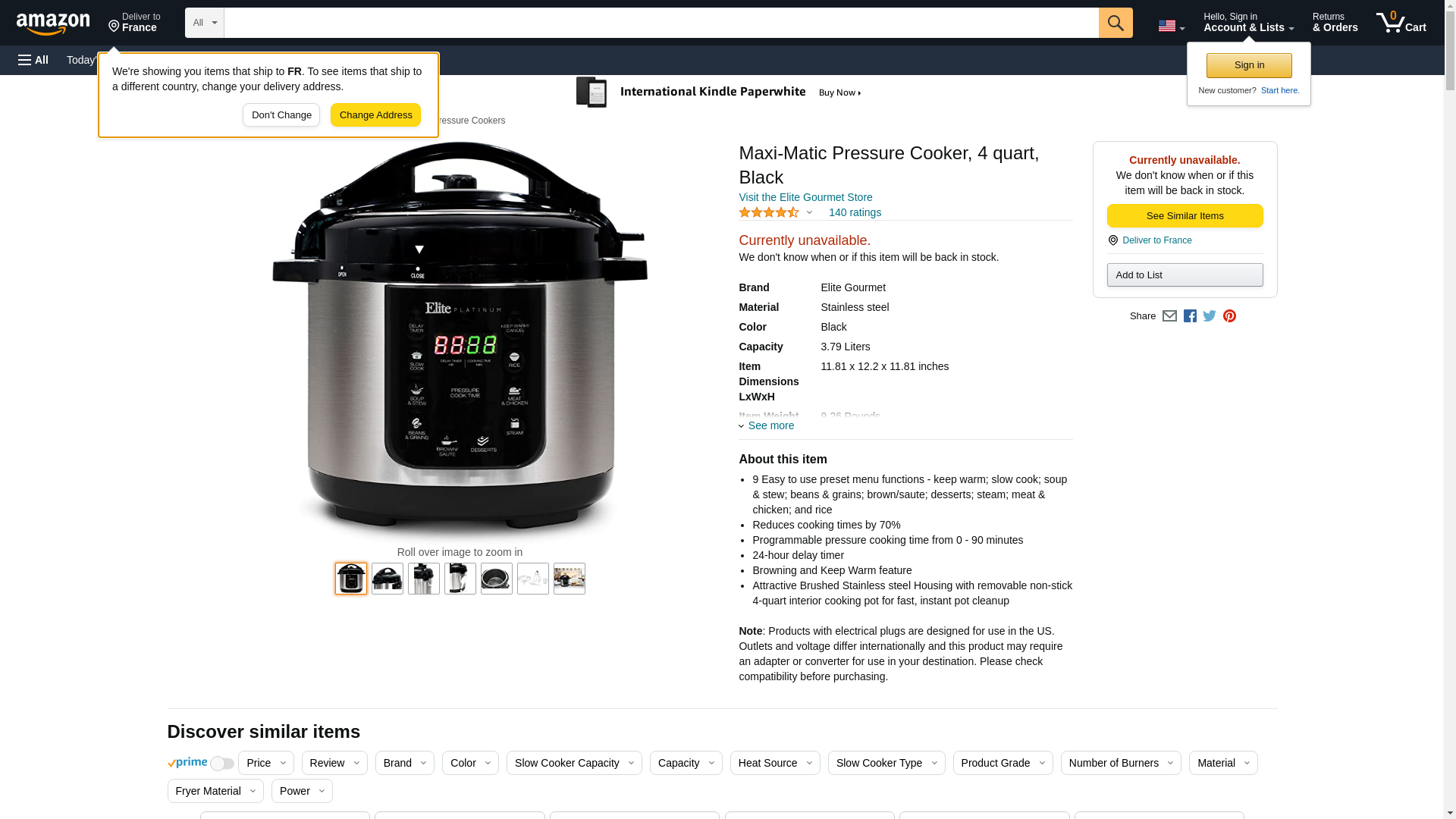Share product on Facebook
Screen dimensions: 1456x819
click(x=1190, y=316)
